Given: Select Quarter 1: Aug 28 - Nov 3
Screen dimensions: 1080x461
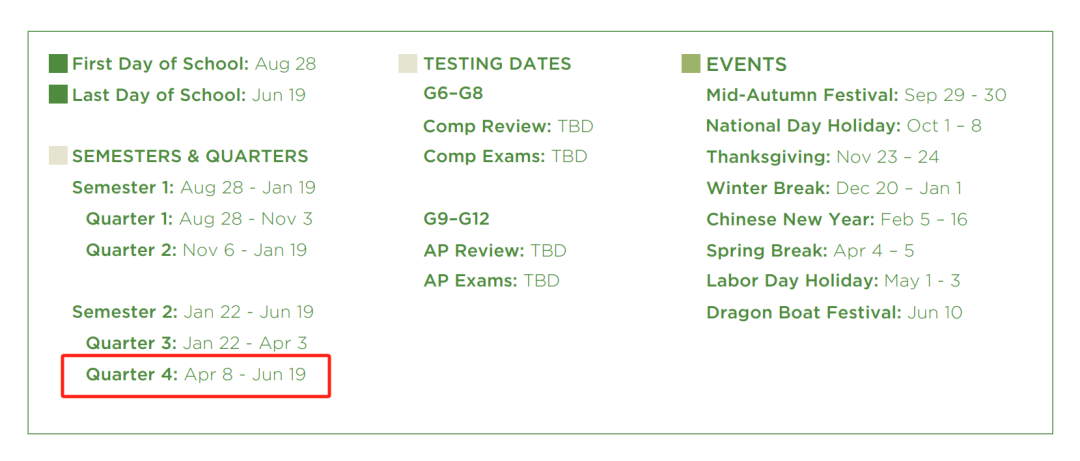Looking at the screenshot, I should [199, 219].
